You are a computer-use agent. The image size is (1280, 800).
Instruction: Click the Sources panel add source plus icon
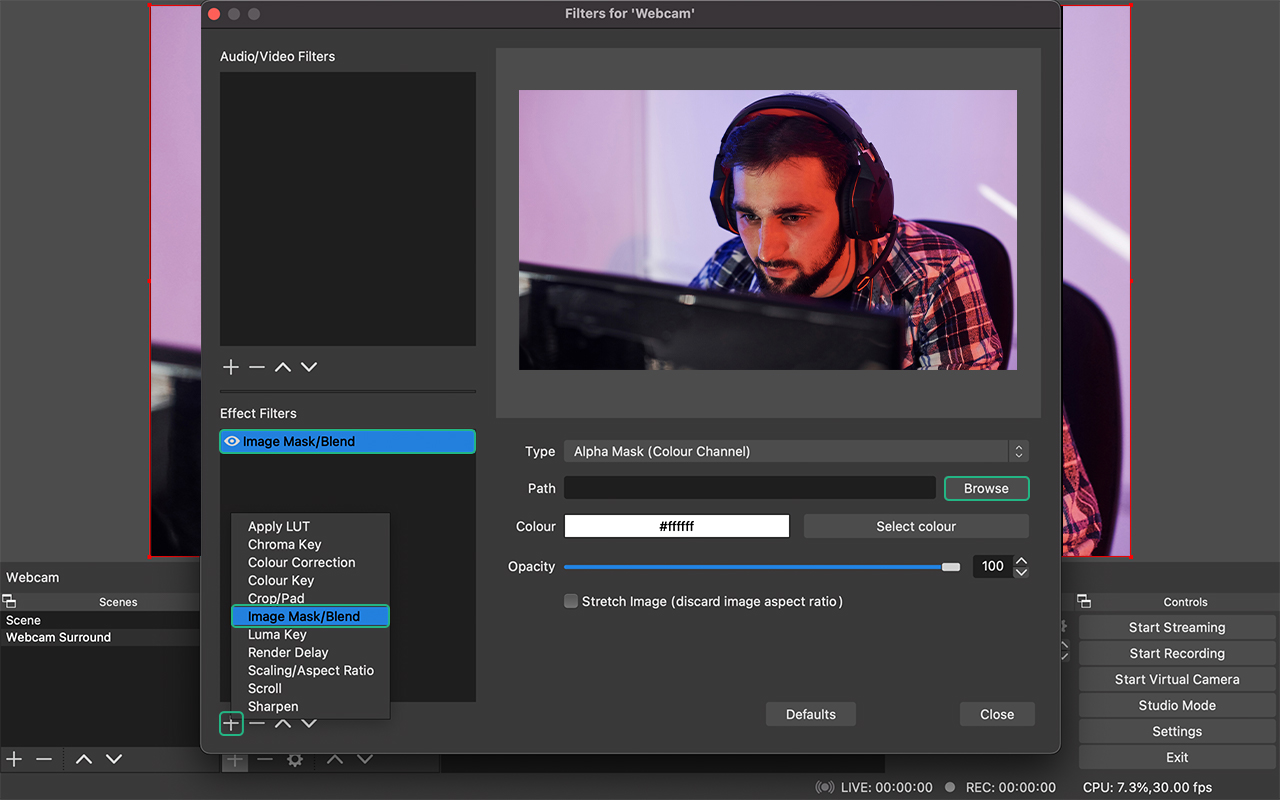pyautogui.click(x=234, y=760)
